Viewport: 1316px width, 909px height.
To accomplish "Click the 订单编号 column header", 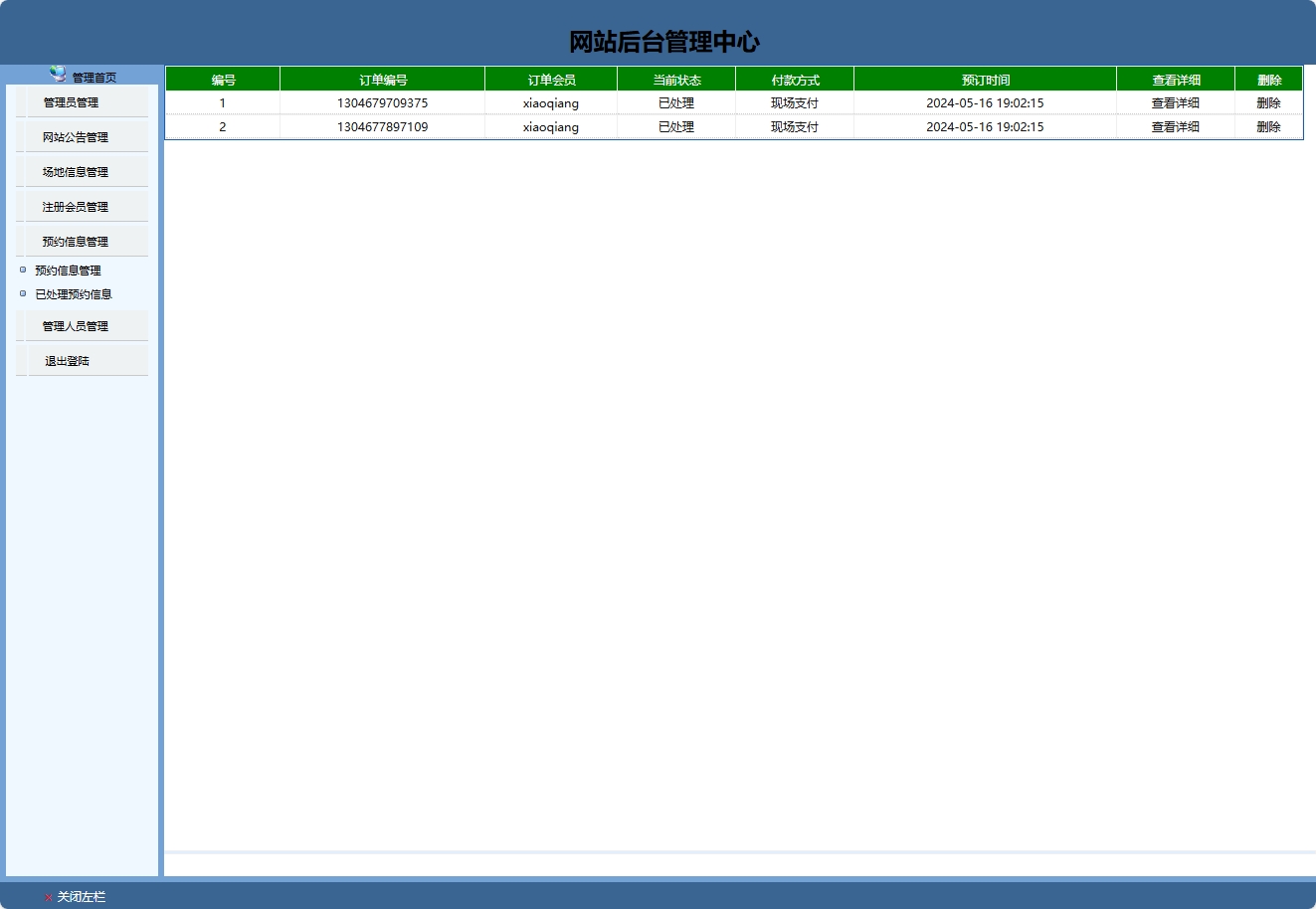I will pos(383,80).
